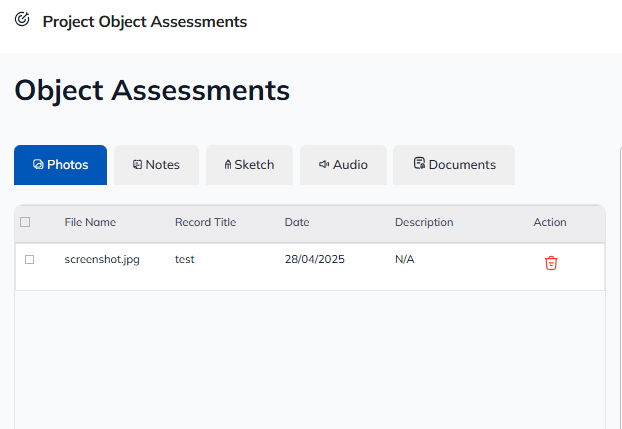Open the Documents tab
Screen dimensions: 622x429
[453, 165]
